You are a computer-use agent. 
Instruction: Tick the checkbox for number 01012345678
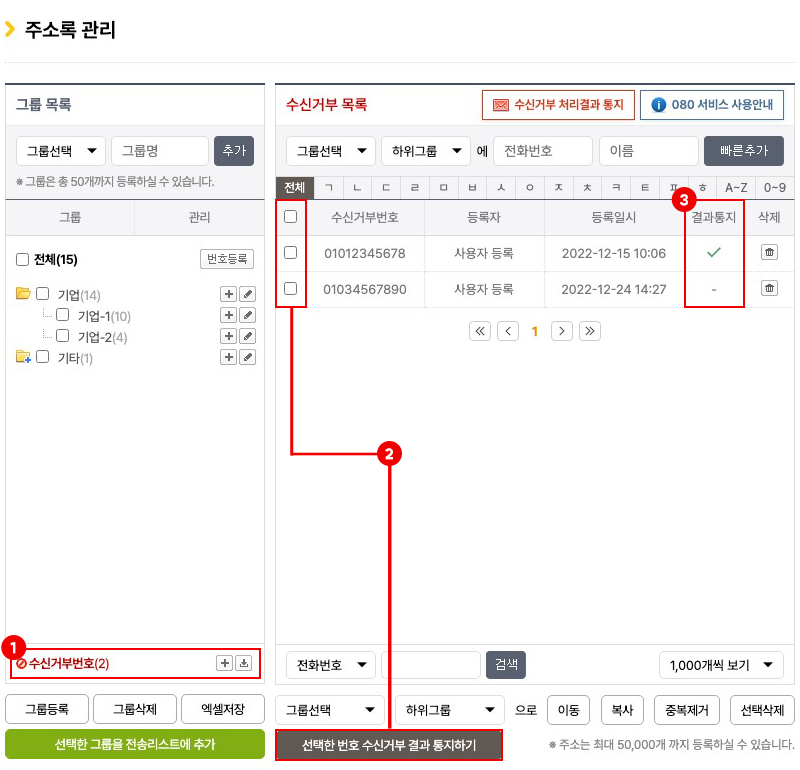point(290,253)
